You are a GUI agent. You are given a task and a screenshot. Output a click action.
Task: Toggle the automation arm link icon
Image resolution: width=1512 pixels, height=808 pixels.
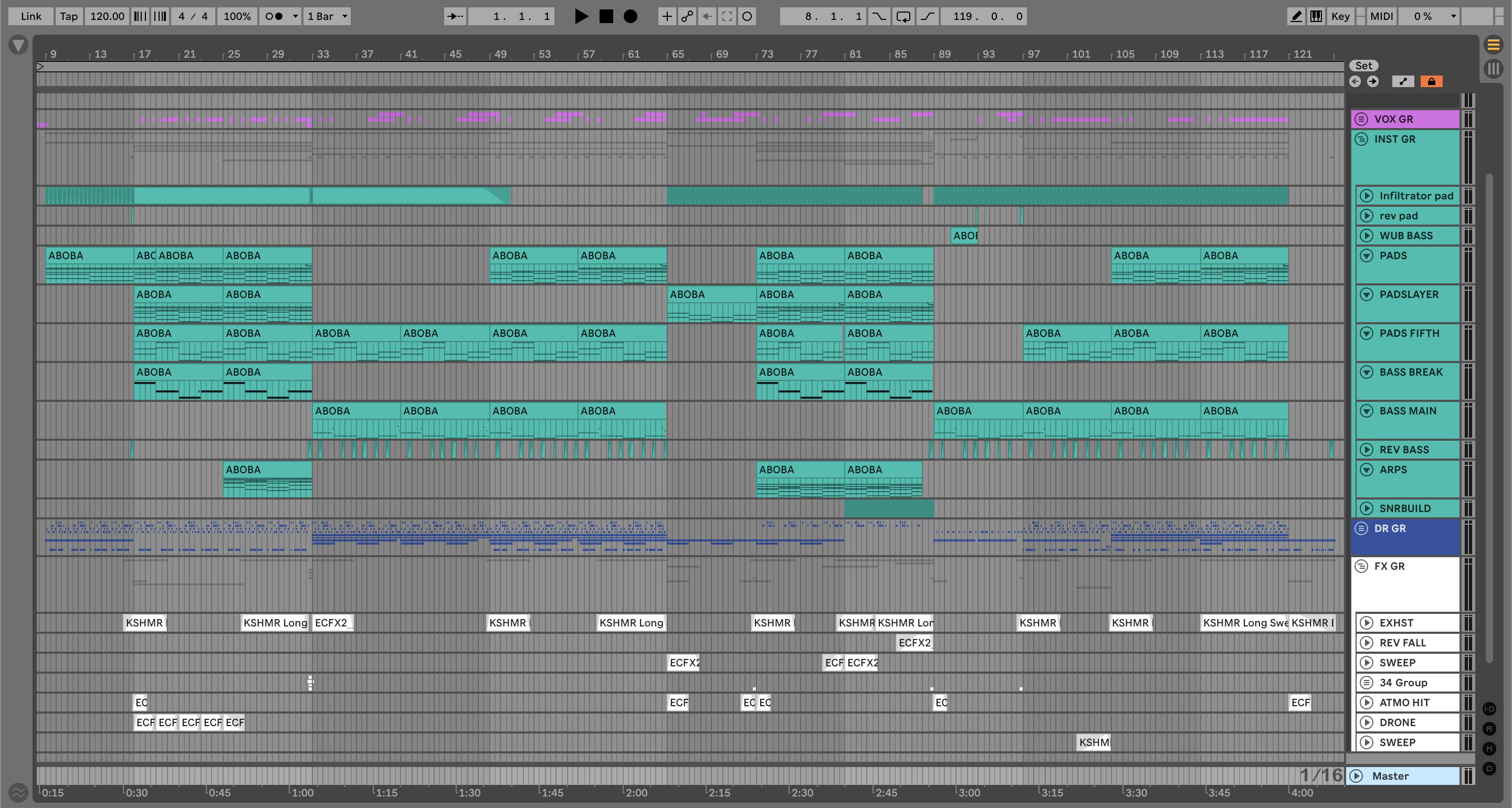click(687, 16)
